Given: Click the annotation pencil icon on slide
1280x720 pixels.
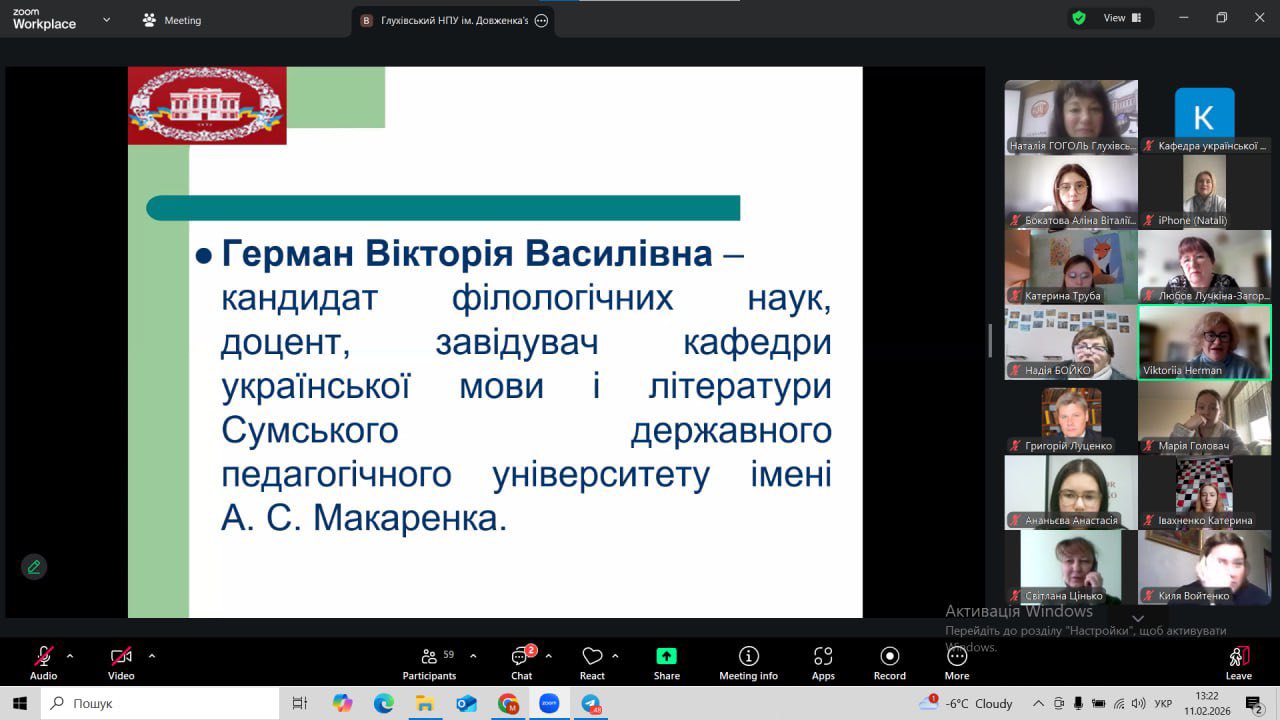Looking at the screenshot, I should point(34,567).
